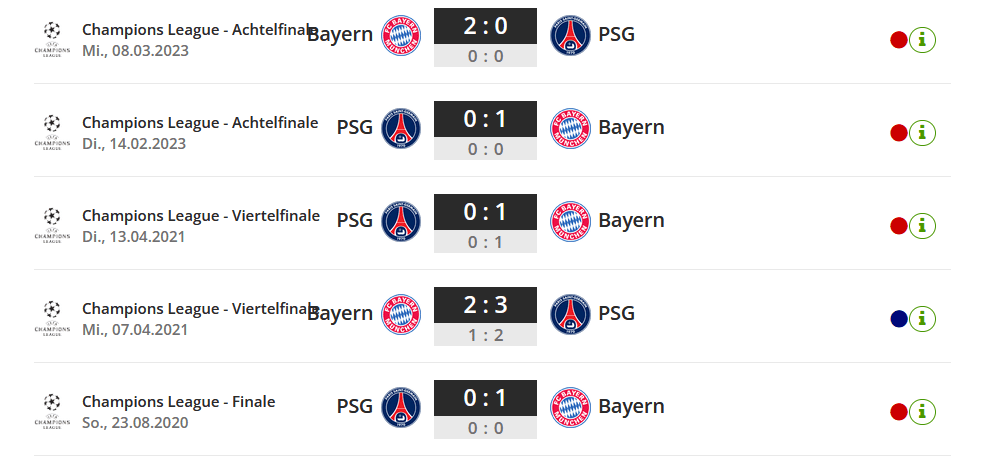Screen dimensions: 989x461
Task: Click Champions League - Achtelfinale text dated 14.02.2023
Action: pos(200,122)
